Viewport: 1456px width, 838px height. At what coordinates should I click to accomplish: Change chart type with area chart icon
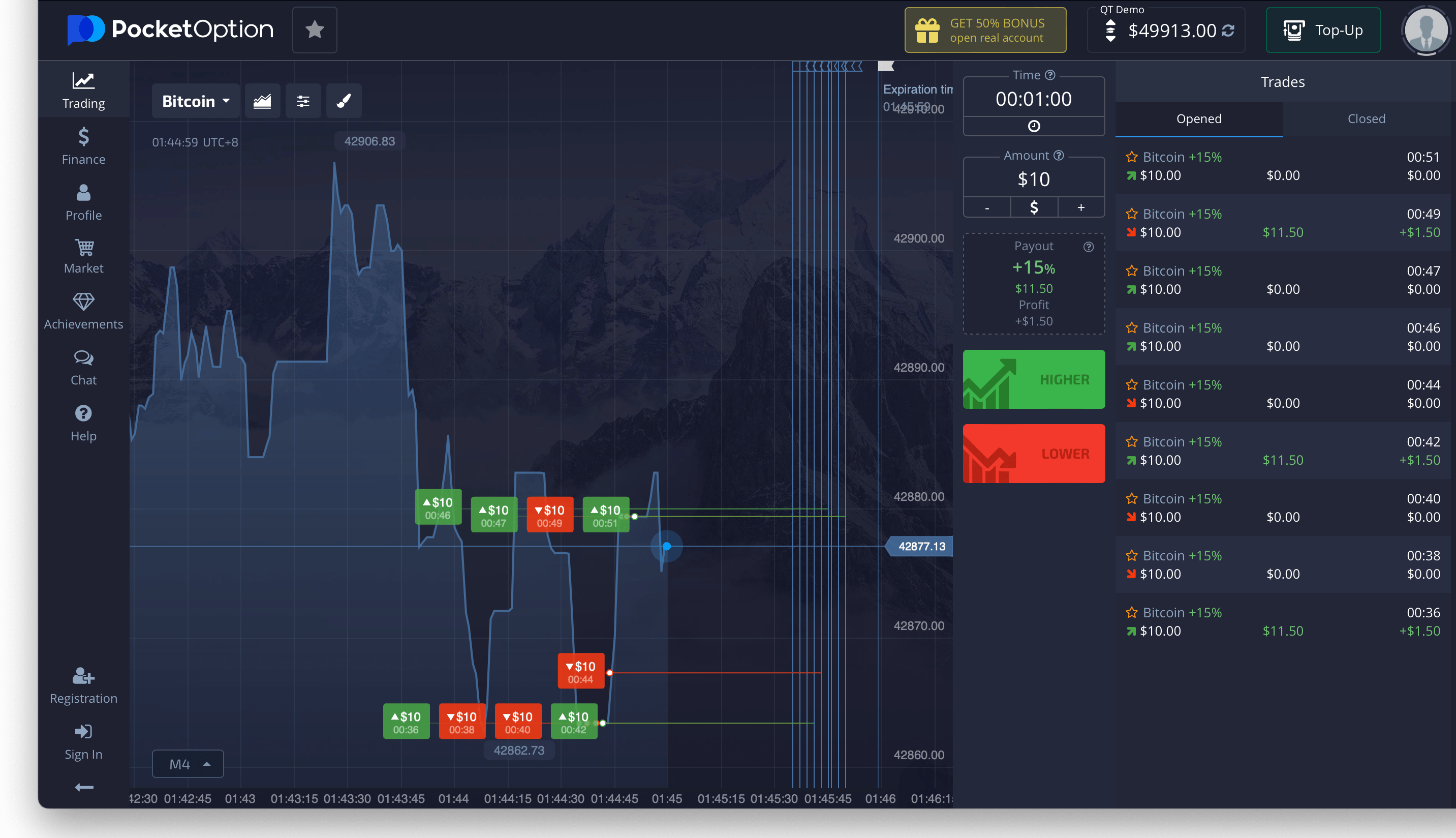coord(262,101)
